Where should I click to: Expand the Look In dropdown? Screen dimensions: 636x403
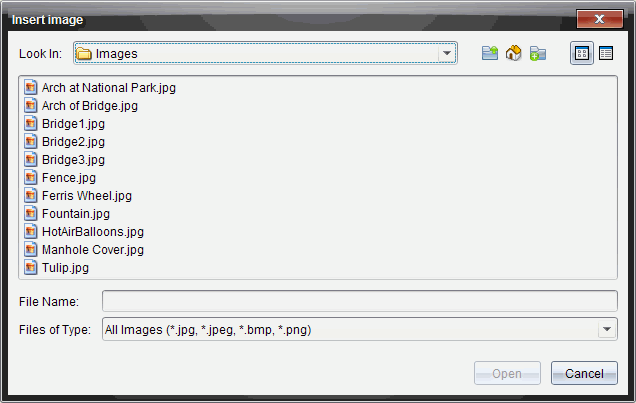click(447, 54)
